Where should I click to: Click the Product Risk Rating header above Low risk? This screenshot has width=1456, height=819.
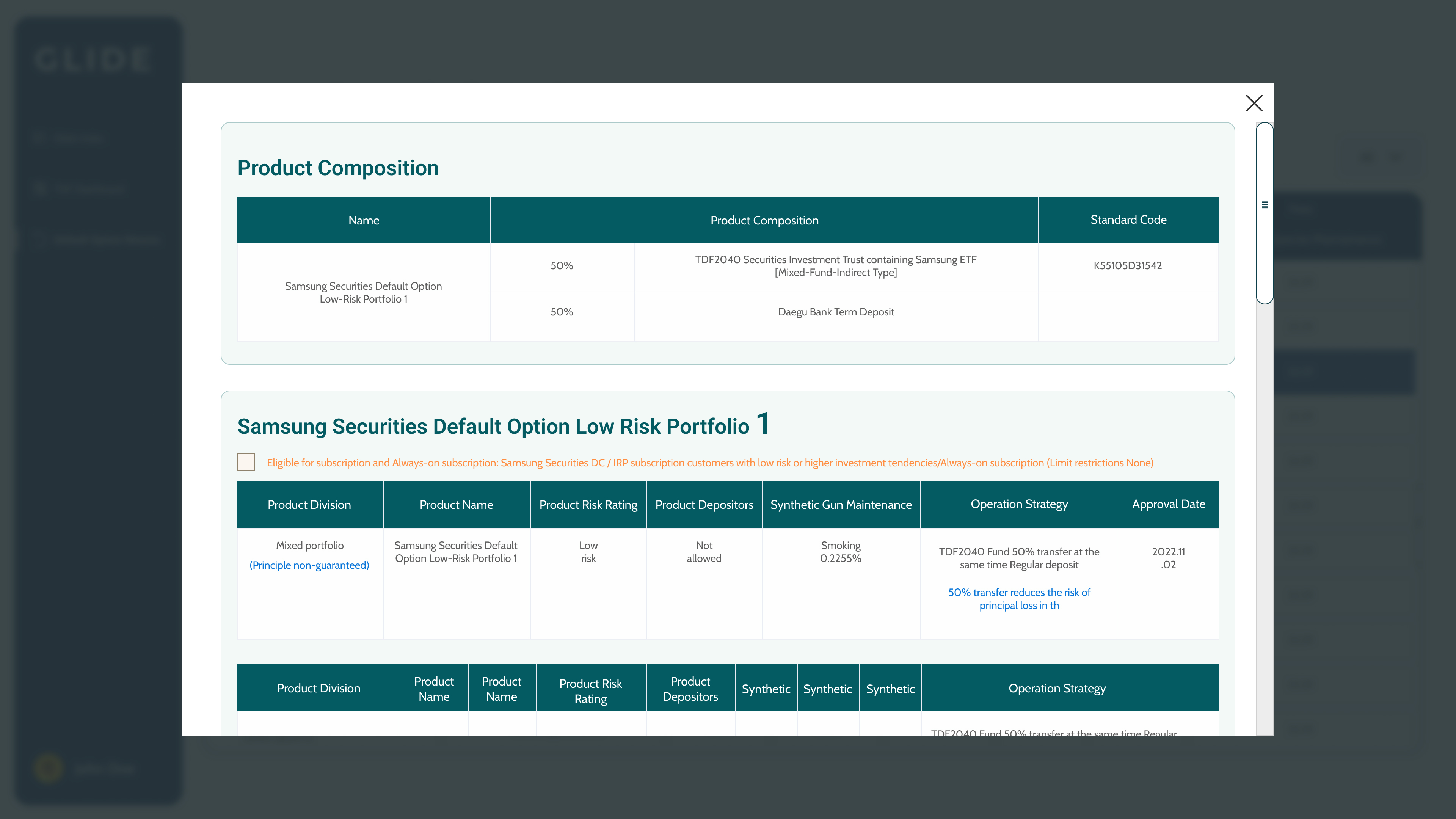(x=588, y=505)
